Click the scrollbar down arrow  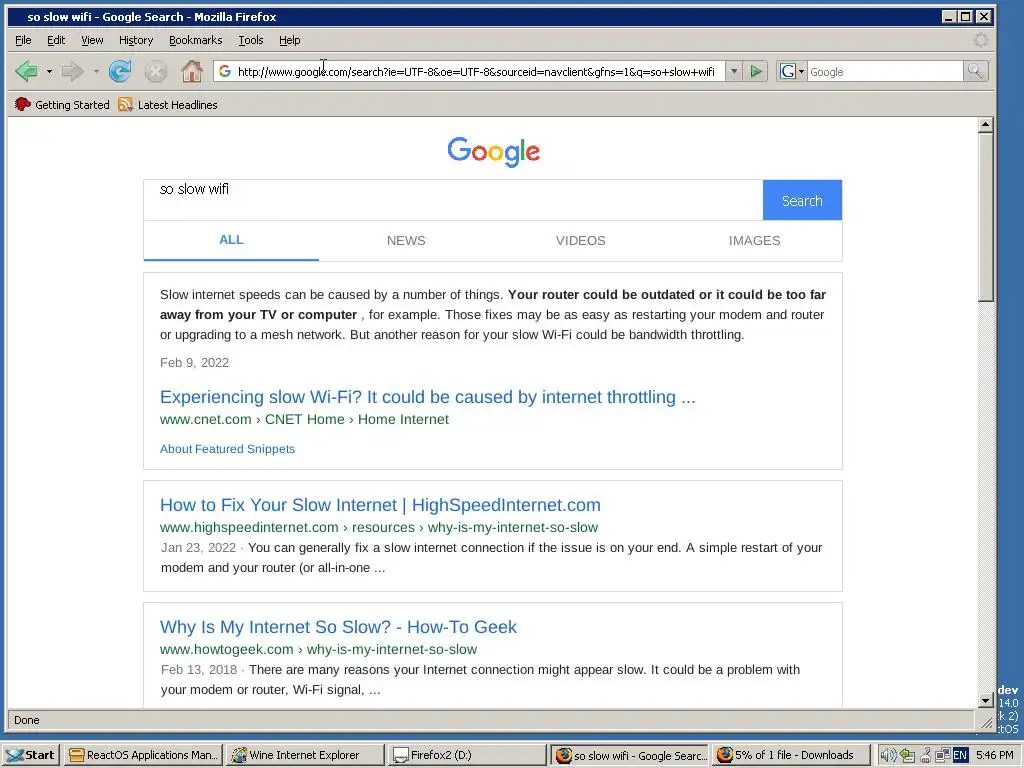click(x=986, y=701)
